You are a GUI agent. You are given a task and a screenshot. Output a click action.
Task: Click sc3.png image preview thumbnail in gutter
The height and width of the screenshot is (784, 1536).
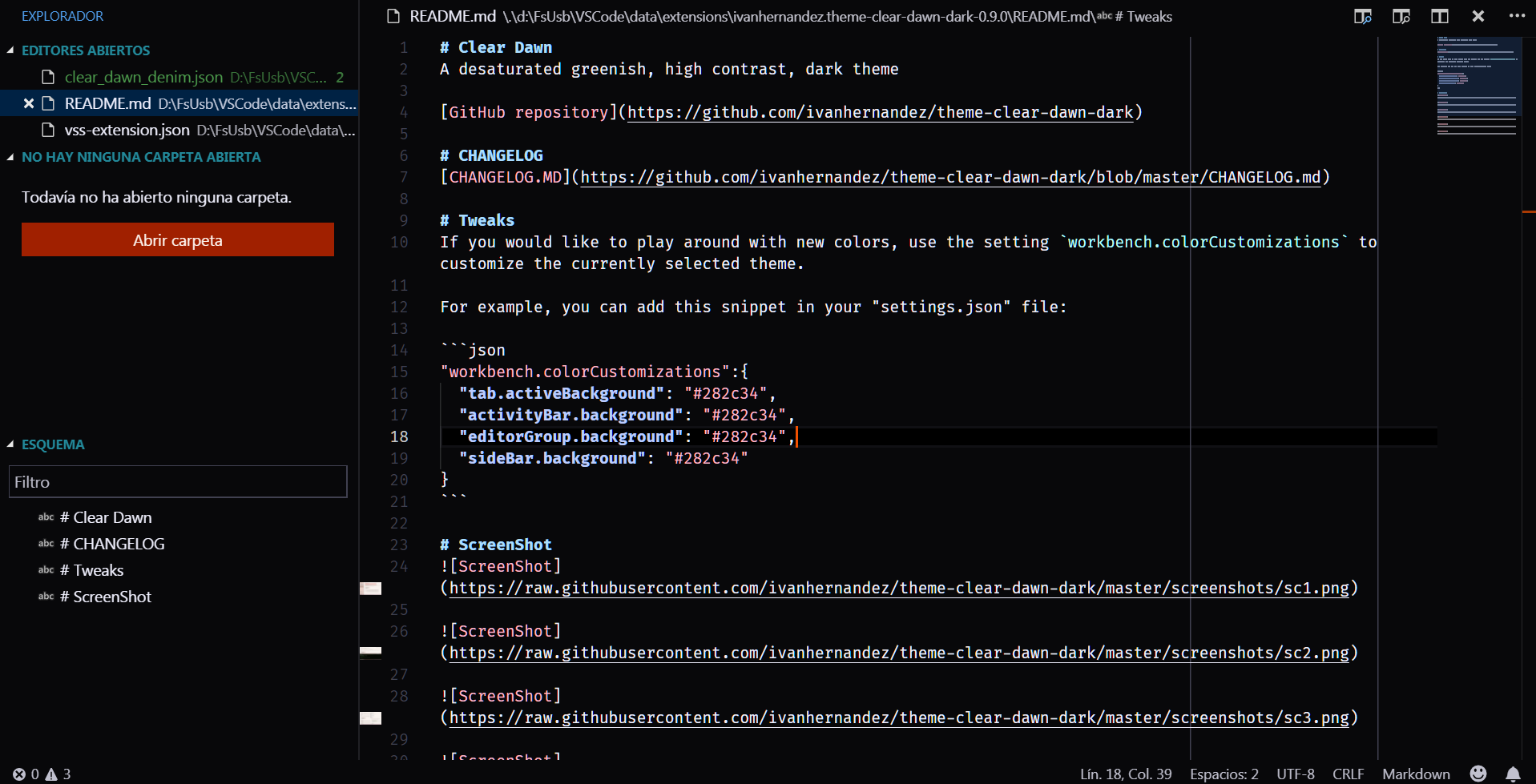(x=370, y=718)
